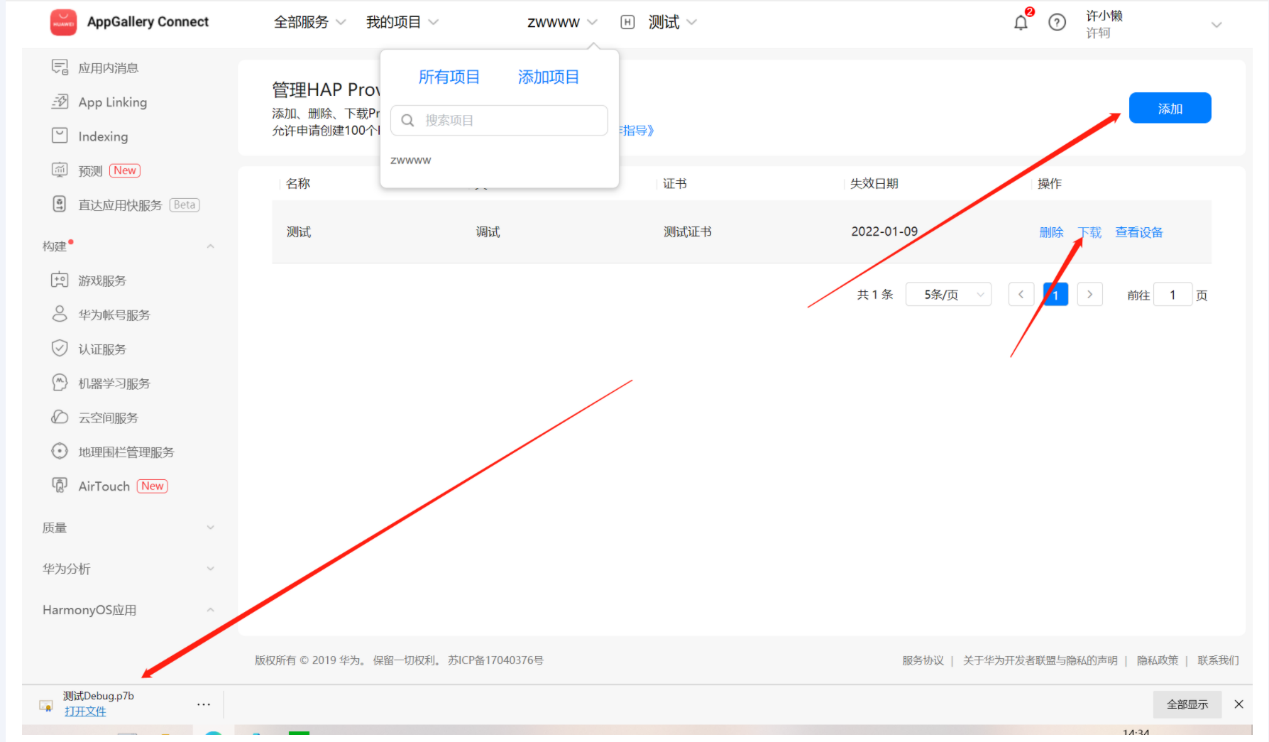1269x742 pixels.
Task: Open the 隐私政策 footer link
Action: (x=1158, y=660)
